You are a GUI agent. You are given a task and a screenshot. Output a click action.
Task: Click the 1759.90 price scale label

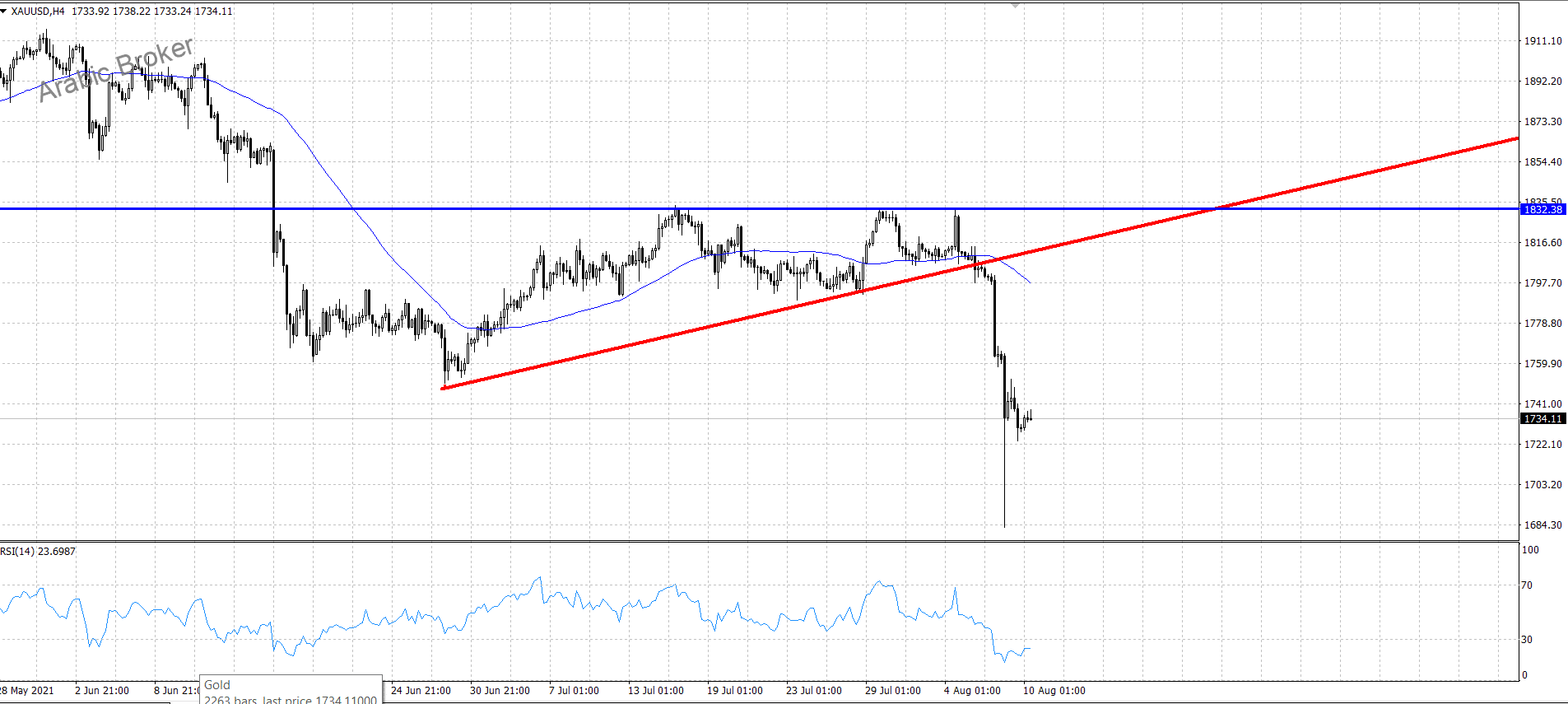click(x=1542, y=364)
